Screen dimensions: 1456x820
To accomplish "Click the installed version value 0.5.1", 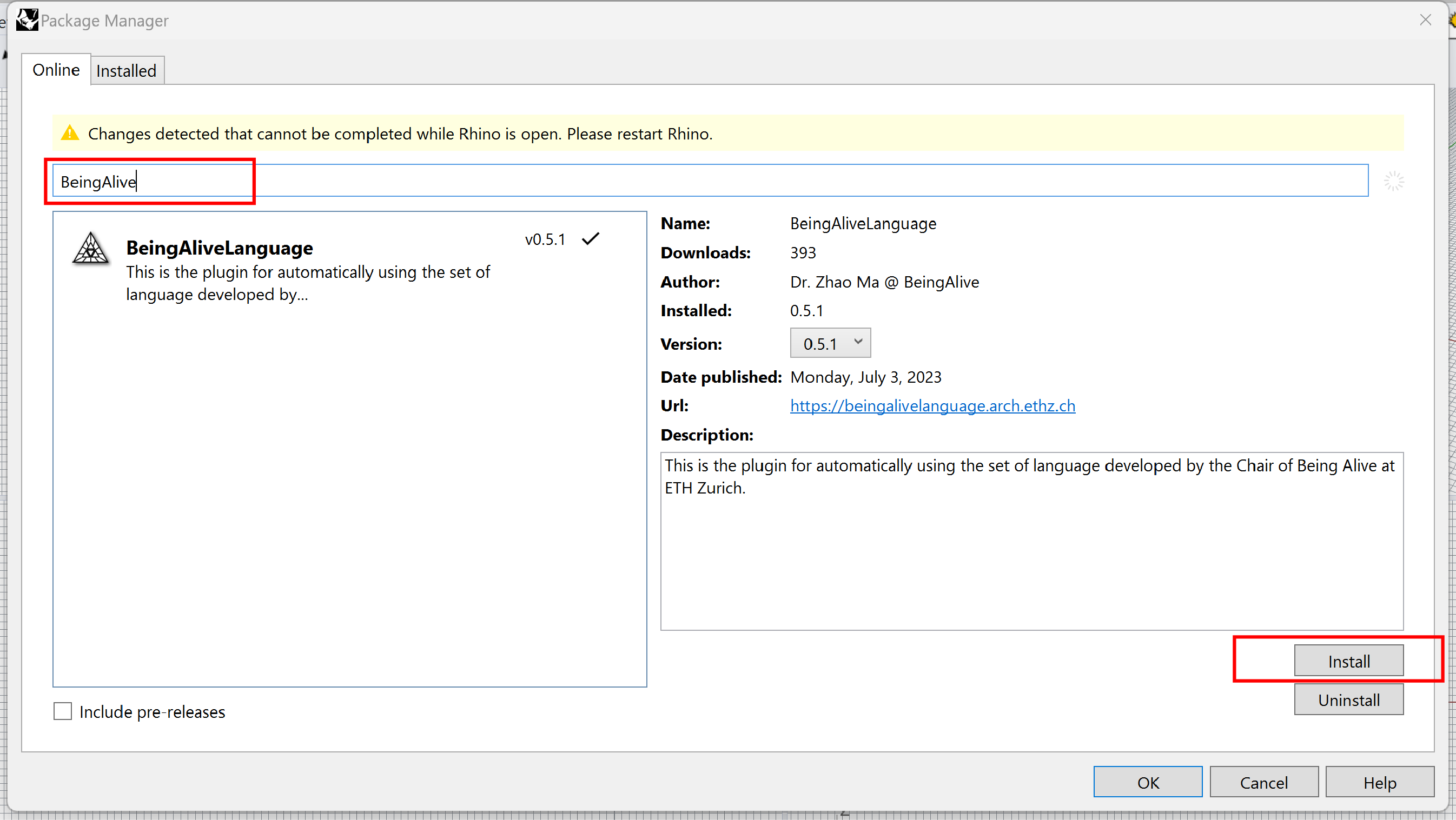I will pyautogui.click(x=806, y=311).
